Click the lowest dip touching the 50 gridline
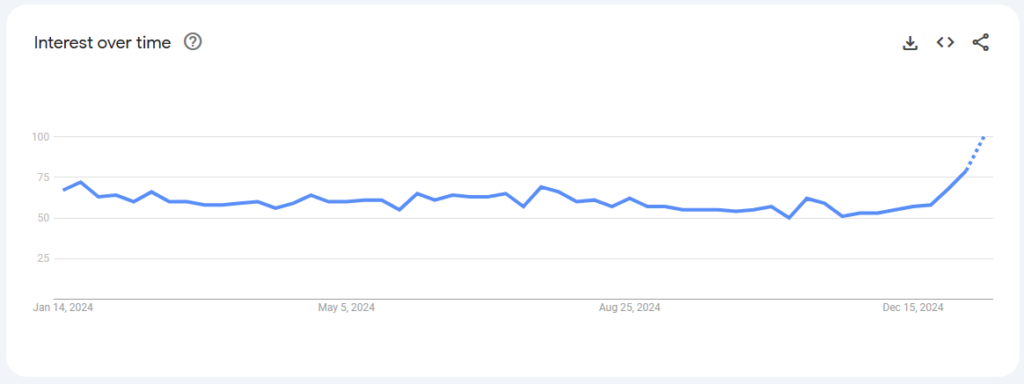Screen dimensions: 1024x384 tap(789, 217)
